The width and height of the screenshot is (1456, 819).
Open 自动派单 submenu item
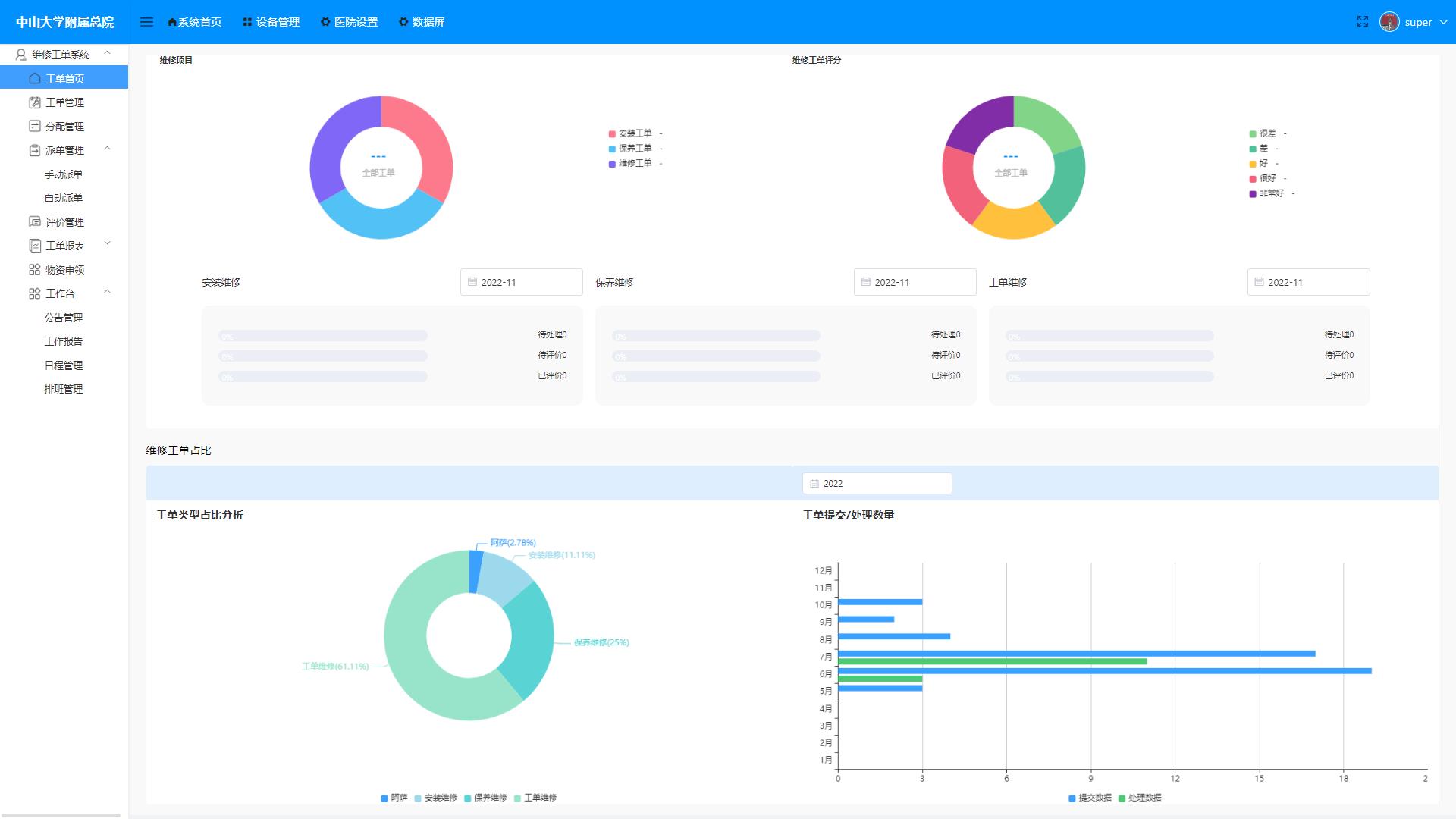[x=64, y=198]
